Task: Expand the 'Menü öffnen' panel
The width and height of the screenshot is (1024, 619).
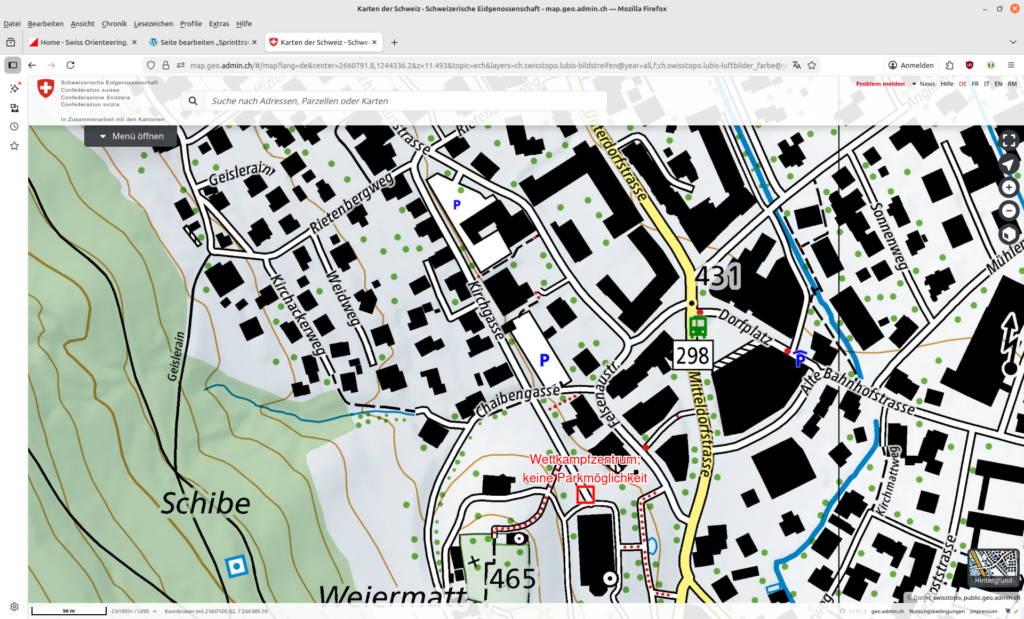Action: pos(131,136)
